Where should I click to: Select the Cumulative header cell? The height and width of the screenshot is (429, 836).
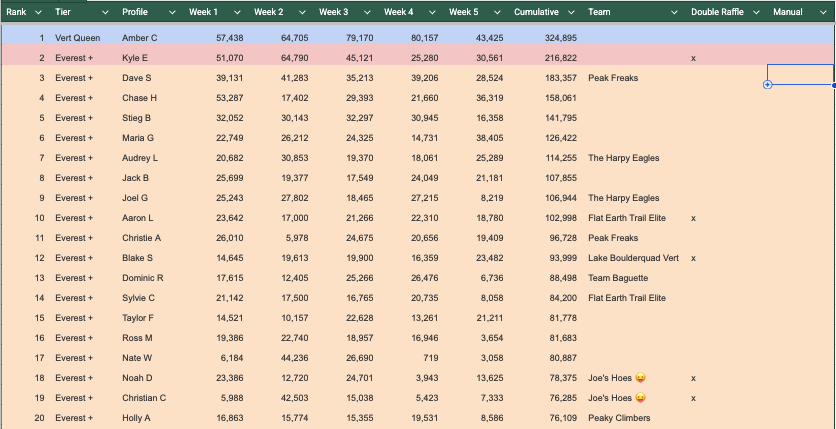pos(536,12)
